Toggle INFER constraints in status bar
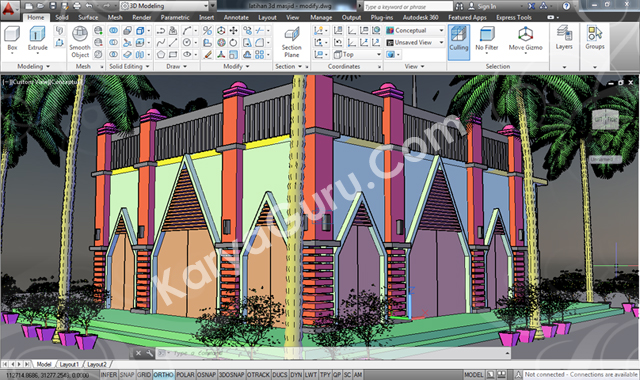The height and width of the screenshot is (380, 640). [109, 375]
